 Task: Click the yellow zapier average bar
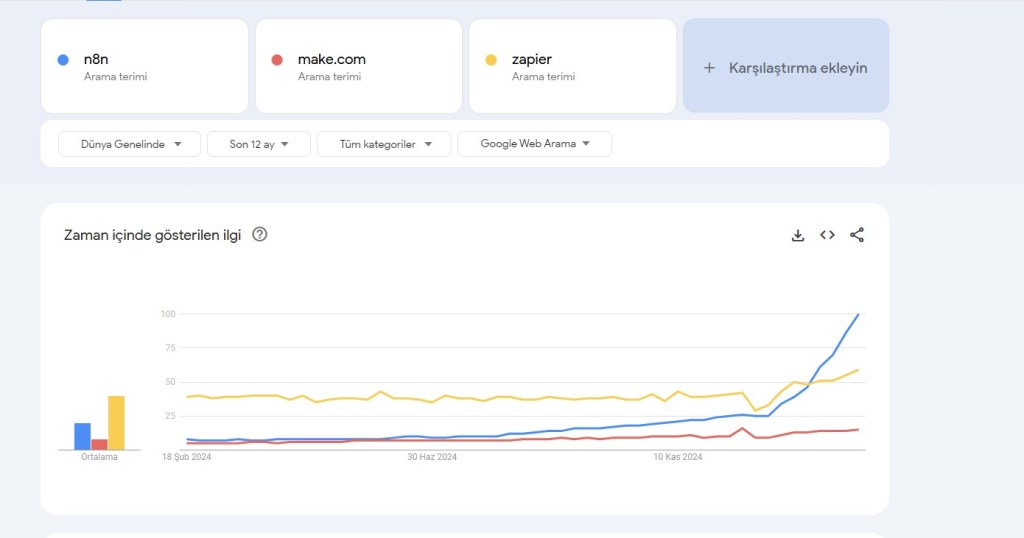(x=116, y=423)
